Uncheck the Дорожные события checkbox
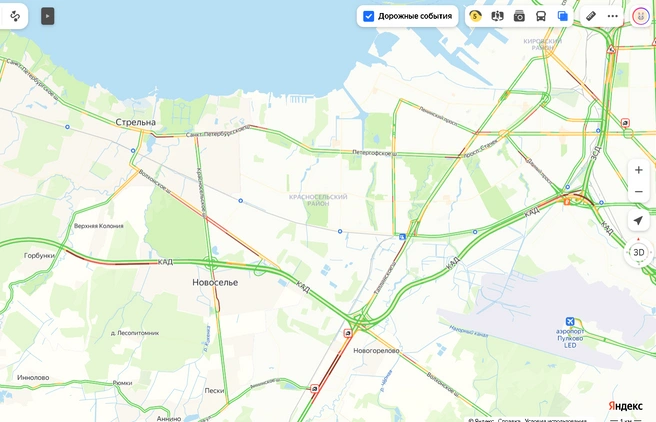Image resolution: width=656 pixels, height=422 pixels. (368, 16)
